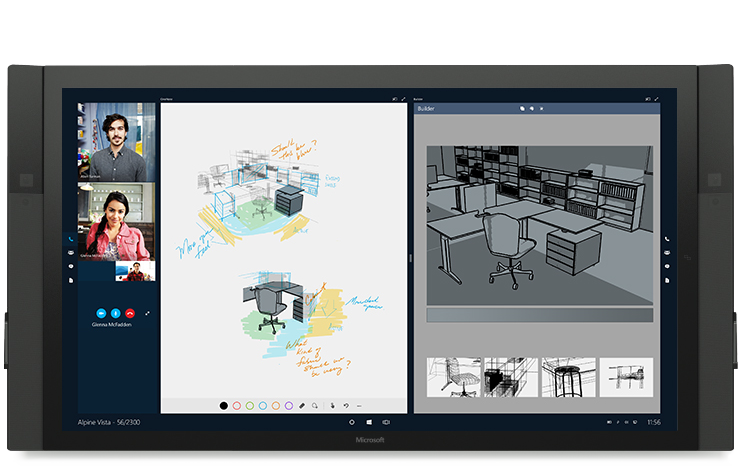
Task: Open the phone call icon in left sidebar
Action: (70, 239)
